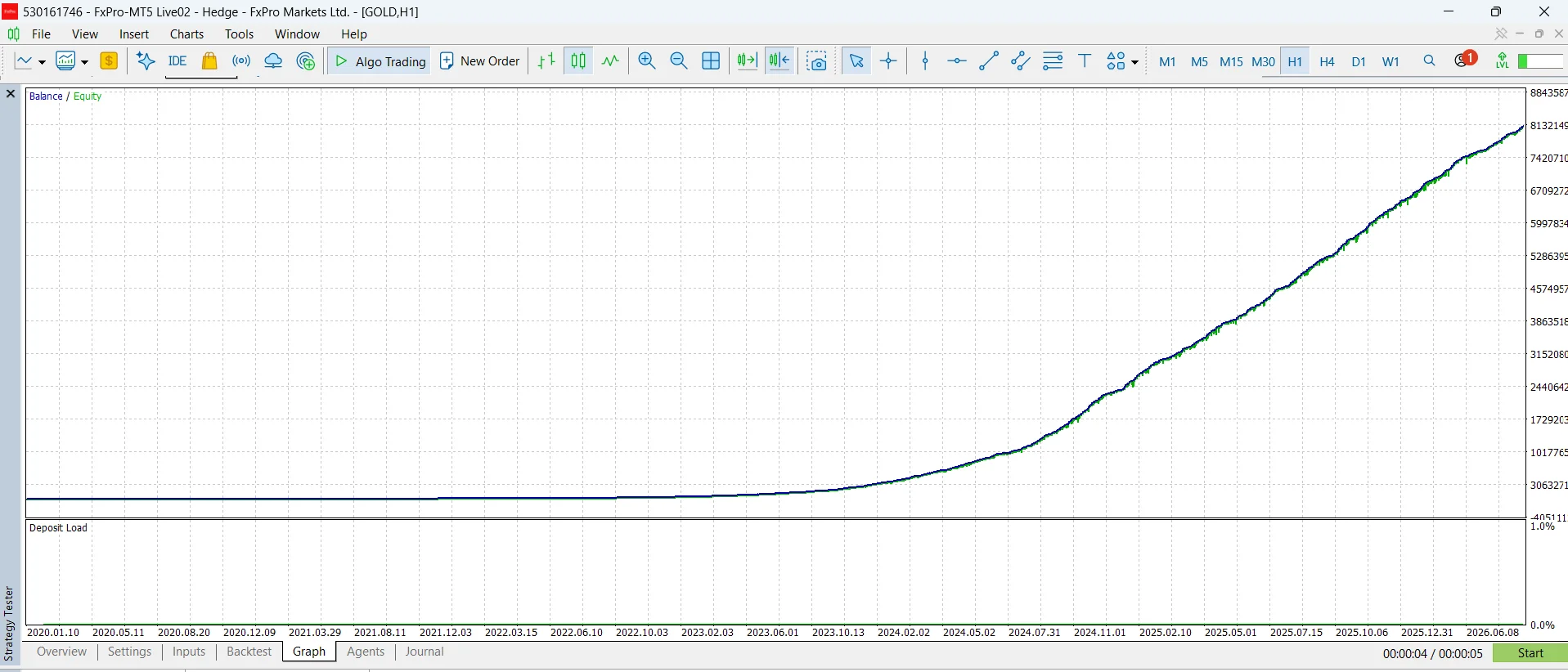Open the MetaEditor IDE icon
The image size is (1568, 672).
coord(177,61)
